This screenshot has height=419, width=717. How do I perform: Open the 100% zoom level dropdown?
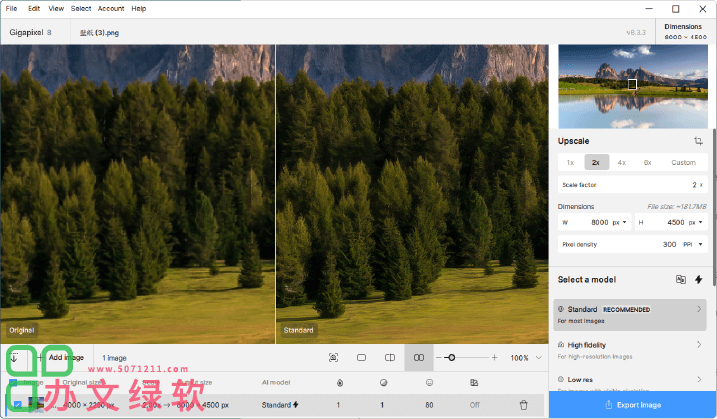point(539,358)
